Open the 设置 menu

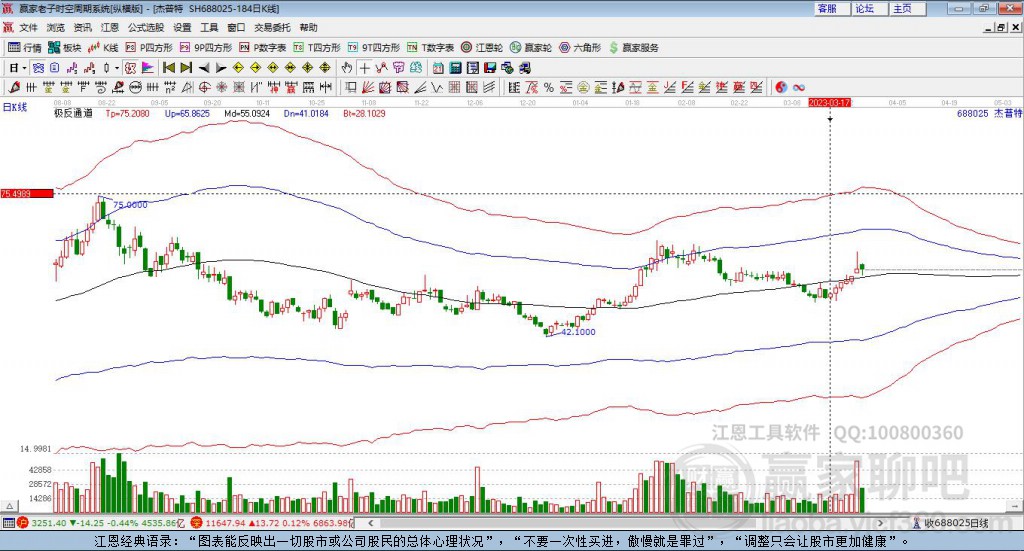tap(182, 27)
